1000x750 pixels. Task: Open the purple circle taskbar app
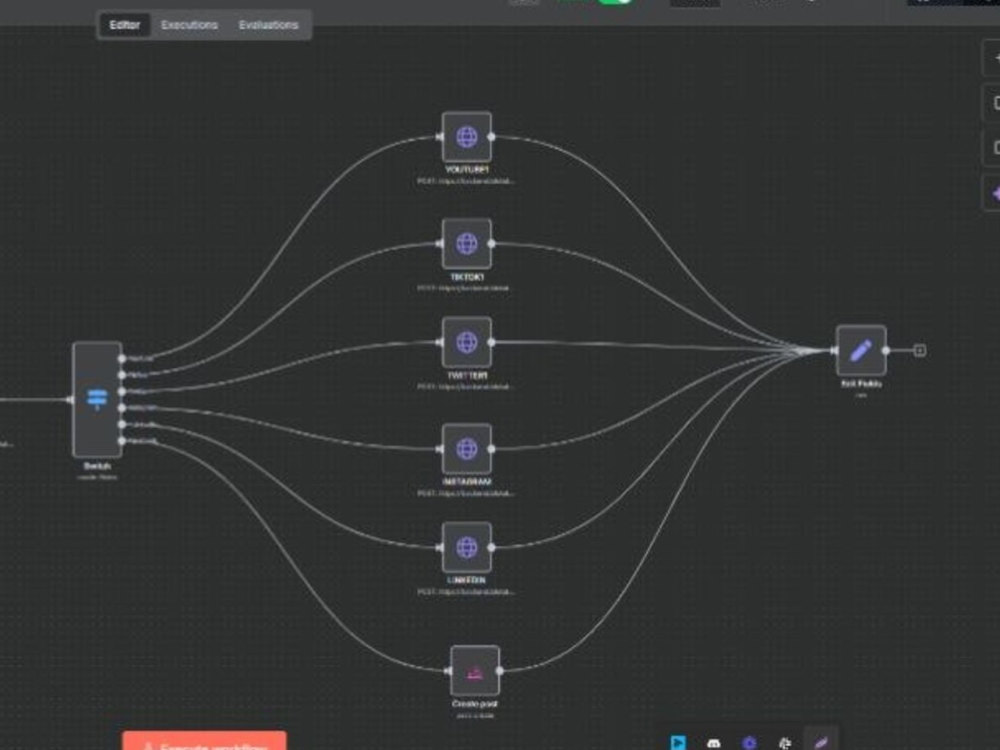pyautogui.click(x=749, y=743)
